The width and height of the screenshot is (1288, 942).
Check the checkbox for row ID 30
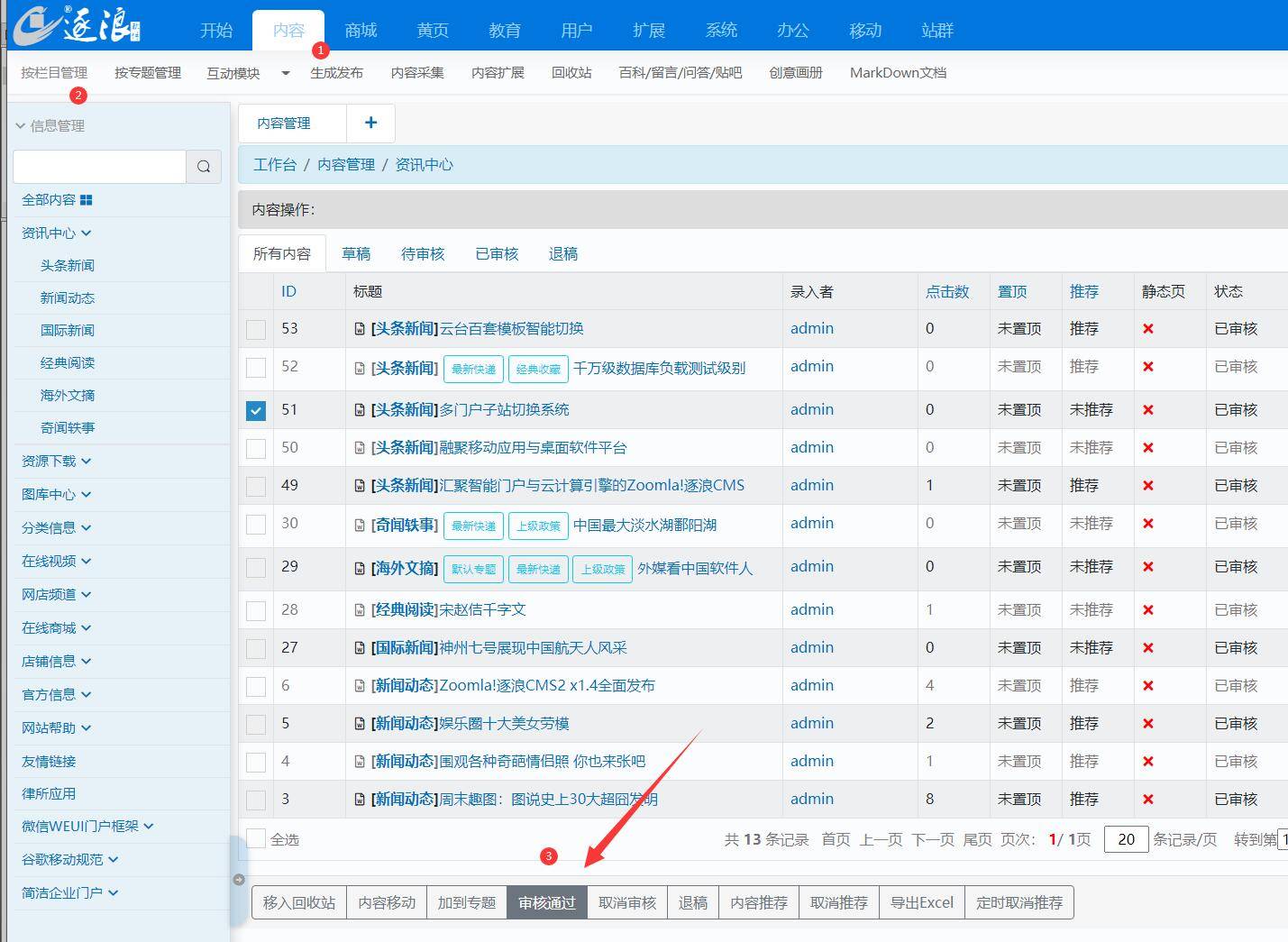pos(256,525)
